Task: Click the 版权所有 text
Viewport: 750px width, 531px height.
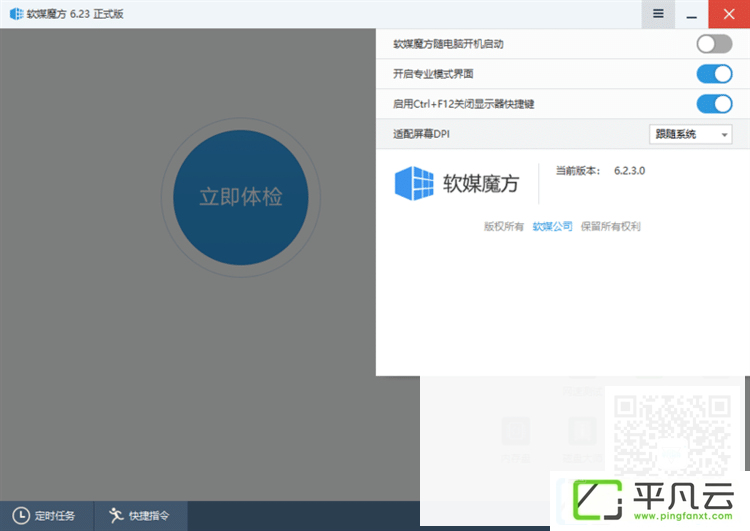Action: (504, 226)
